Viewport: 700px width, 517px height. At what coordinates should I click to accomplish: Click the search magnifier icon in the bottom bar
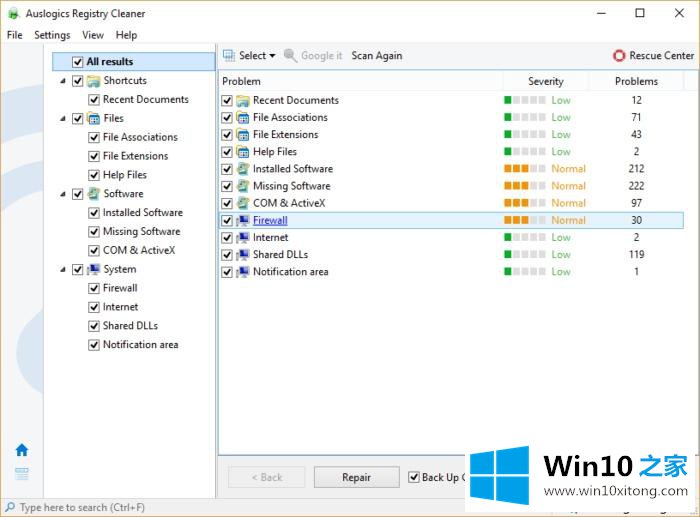pos(10,508)
